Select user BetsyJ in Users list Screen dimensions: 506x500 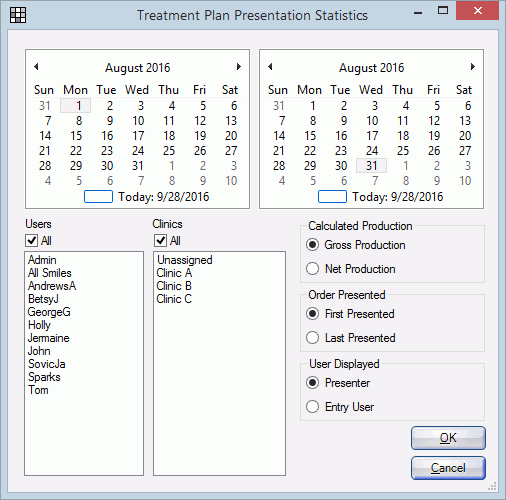43,299
